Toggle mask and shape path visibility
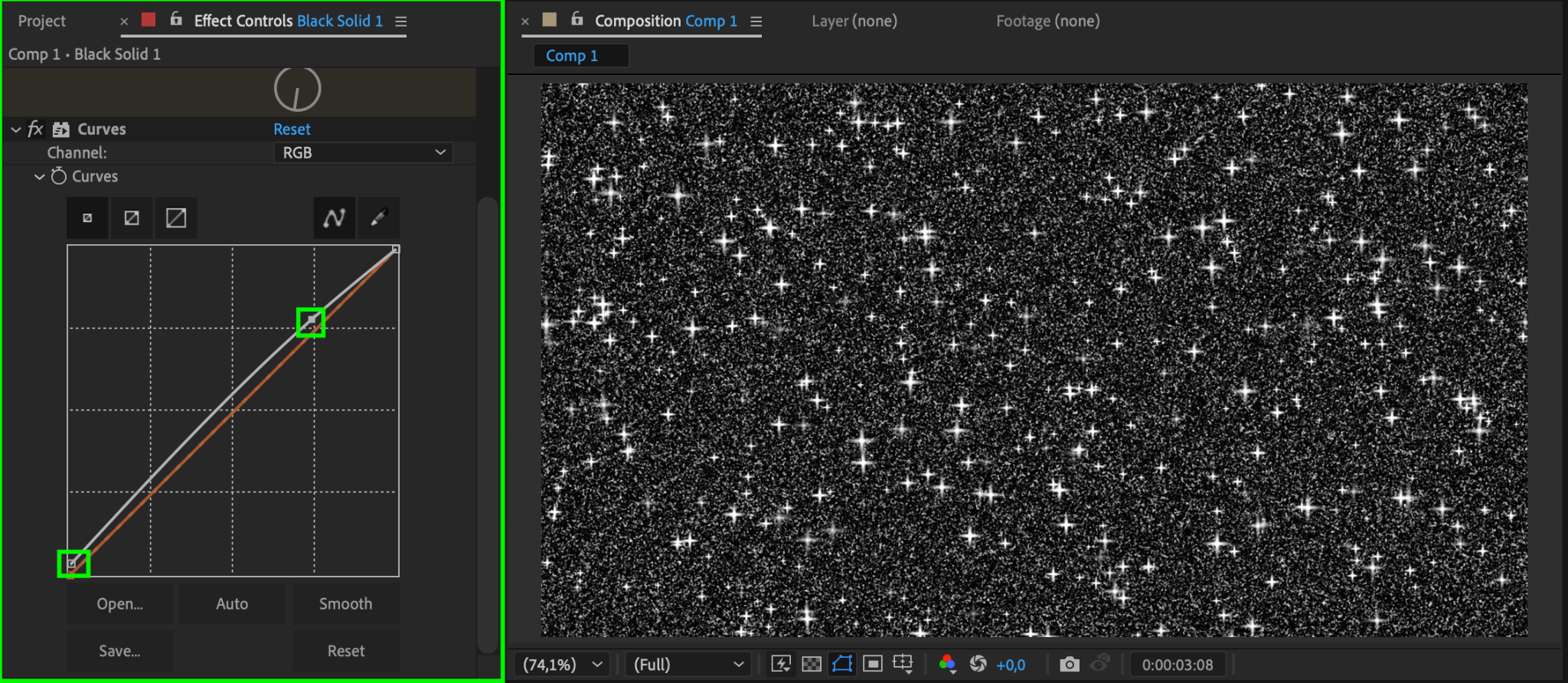The width and height of the screenshot is (1568, 683). [842, 665]
